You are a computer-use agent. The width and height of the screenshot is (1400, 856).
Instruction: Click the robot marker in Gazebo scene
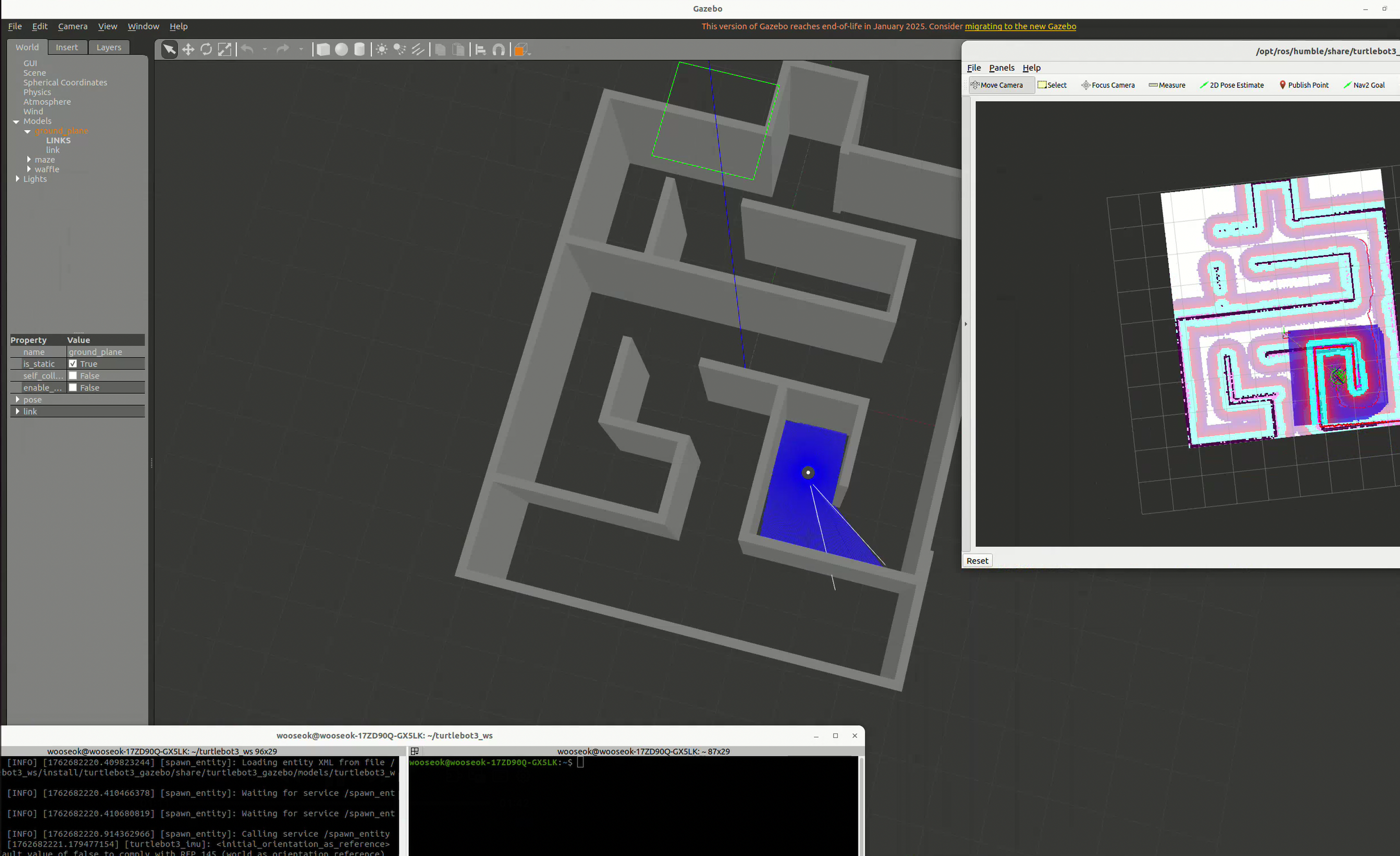[x=808, y=473]
